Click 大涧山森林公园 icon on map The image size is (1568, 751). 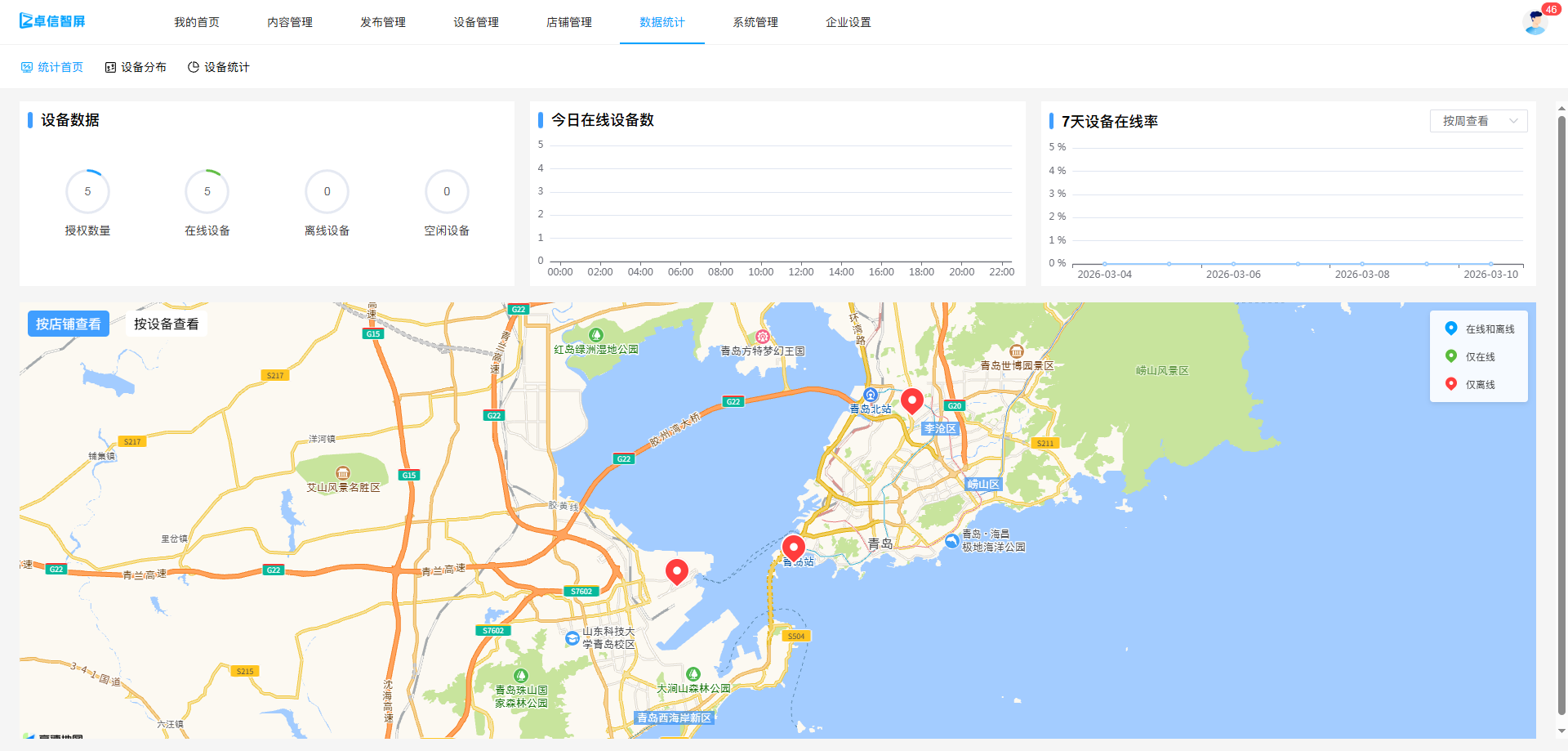693,674
